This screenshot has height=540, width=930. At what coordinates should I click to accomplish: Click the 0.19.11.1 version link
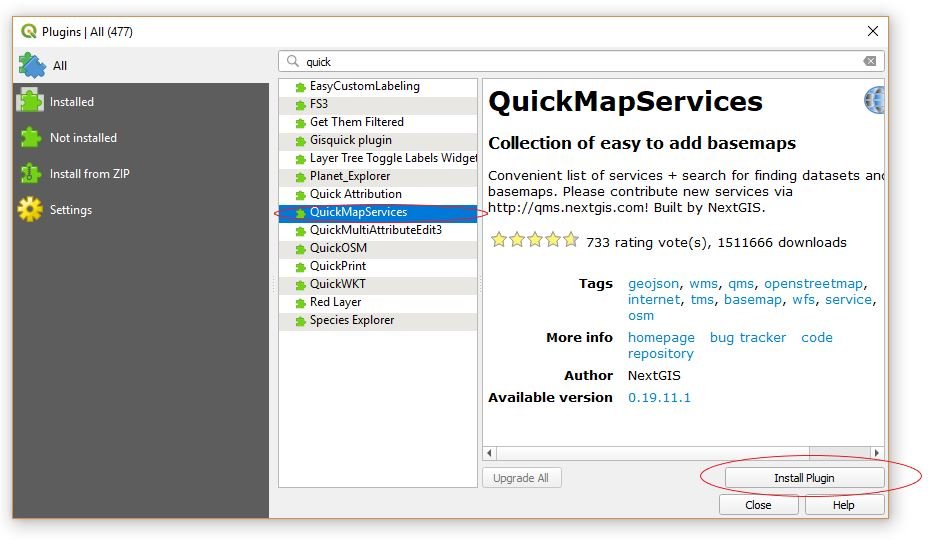point(659,398)
